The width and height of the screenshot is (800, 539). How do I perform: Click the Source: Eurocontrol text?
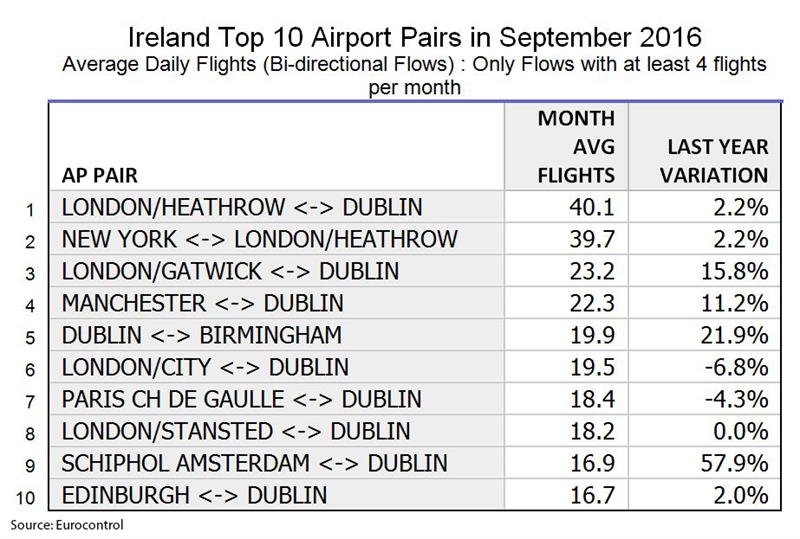tap(67, 525)
